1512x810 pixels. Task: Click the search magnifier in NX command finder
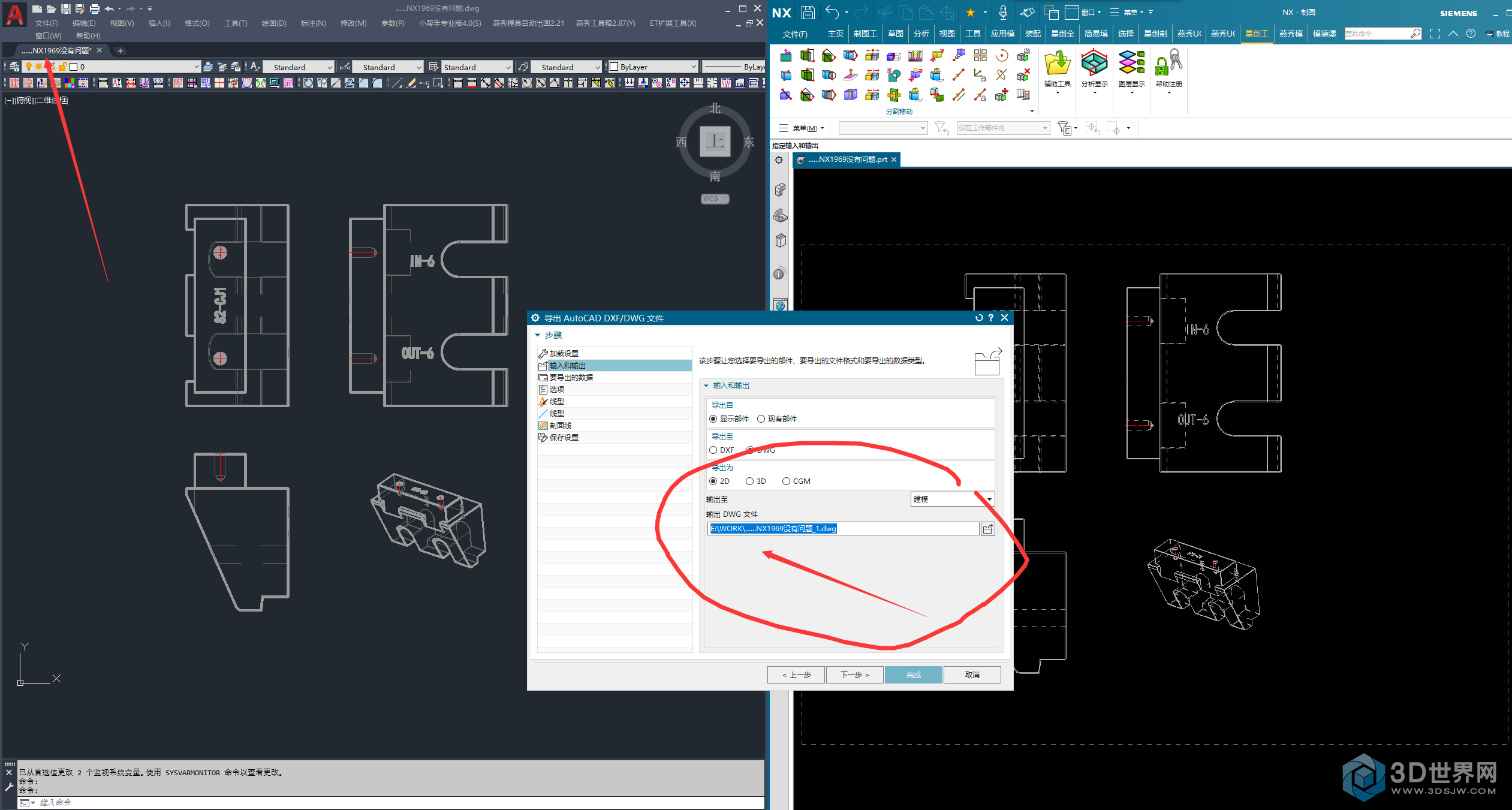point(1415,34)
